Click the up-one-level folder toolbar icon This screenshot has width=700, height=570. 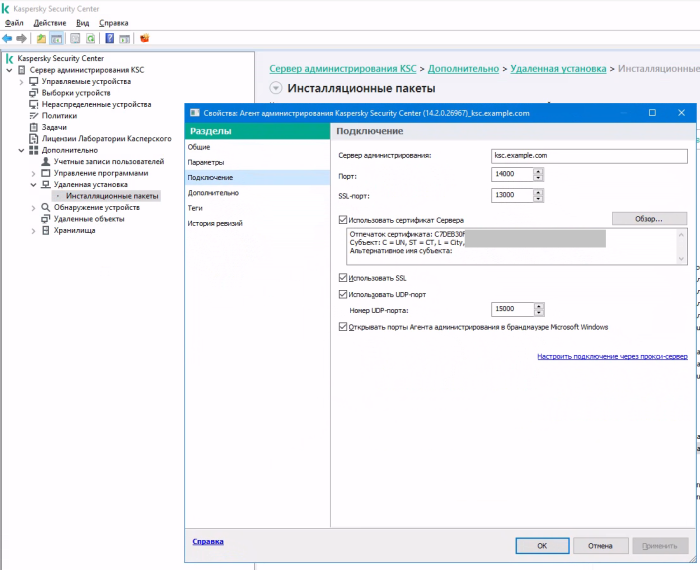(41, 39)
